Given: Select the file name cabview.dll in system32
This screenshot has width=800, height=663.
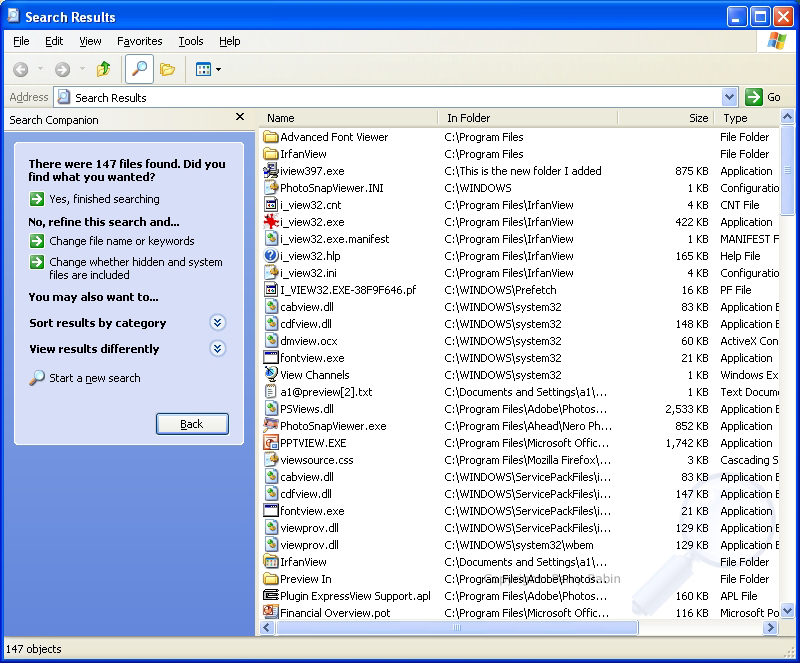Looking at the screenshot, I should pyautogui.click(x=307, y=307).
